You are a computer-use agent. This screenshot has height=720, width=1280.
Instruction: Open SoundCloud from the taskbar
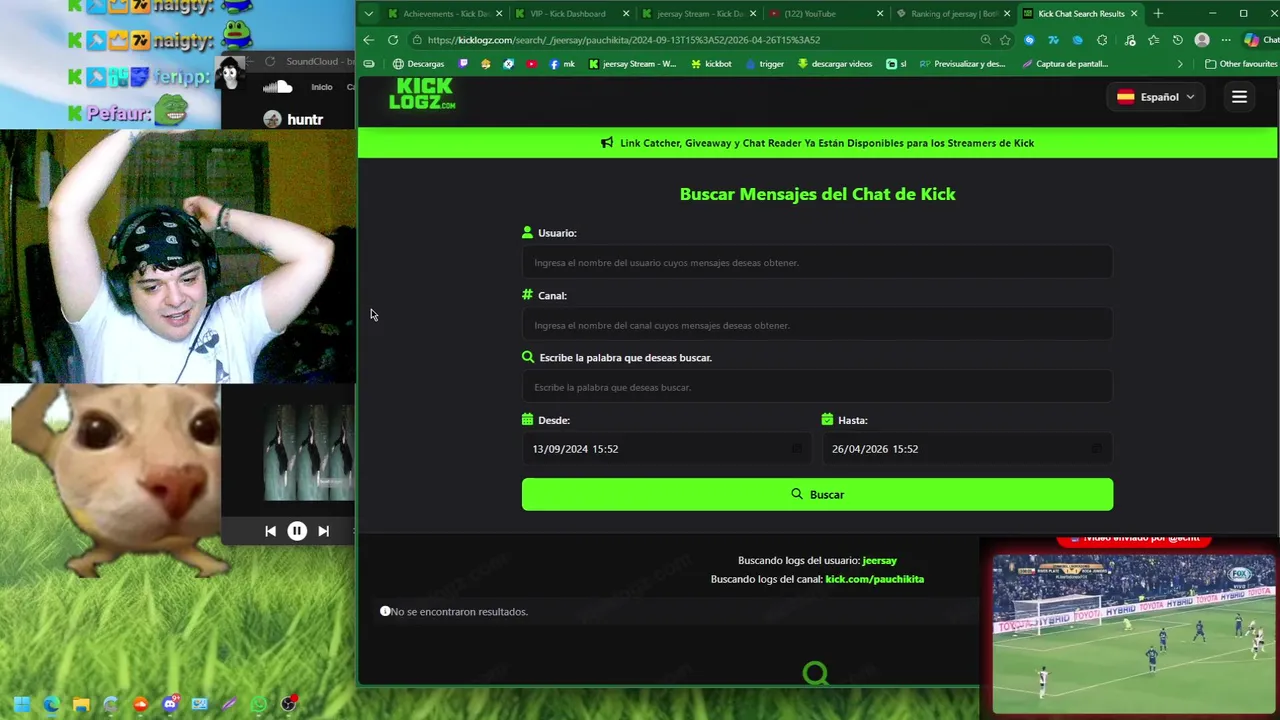140,704
